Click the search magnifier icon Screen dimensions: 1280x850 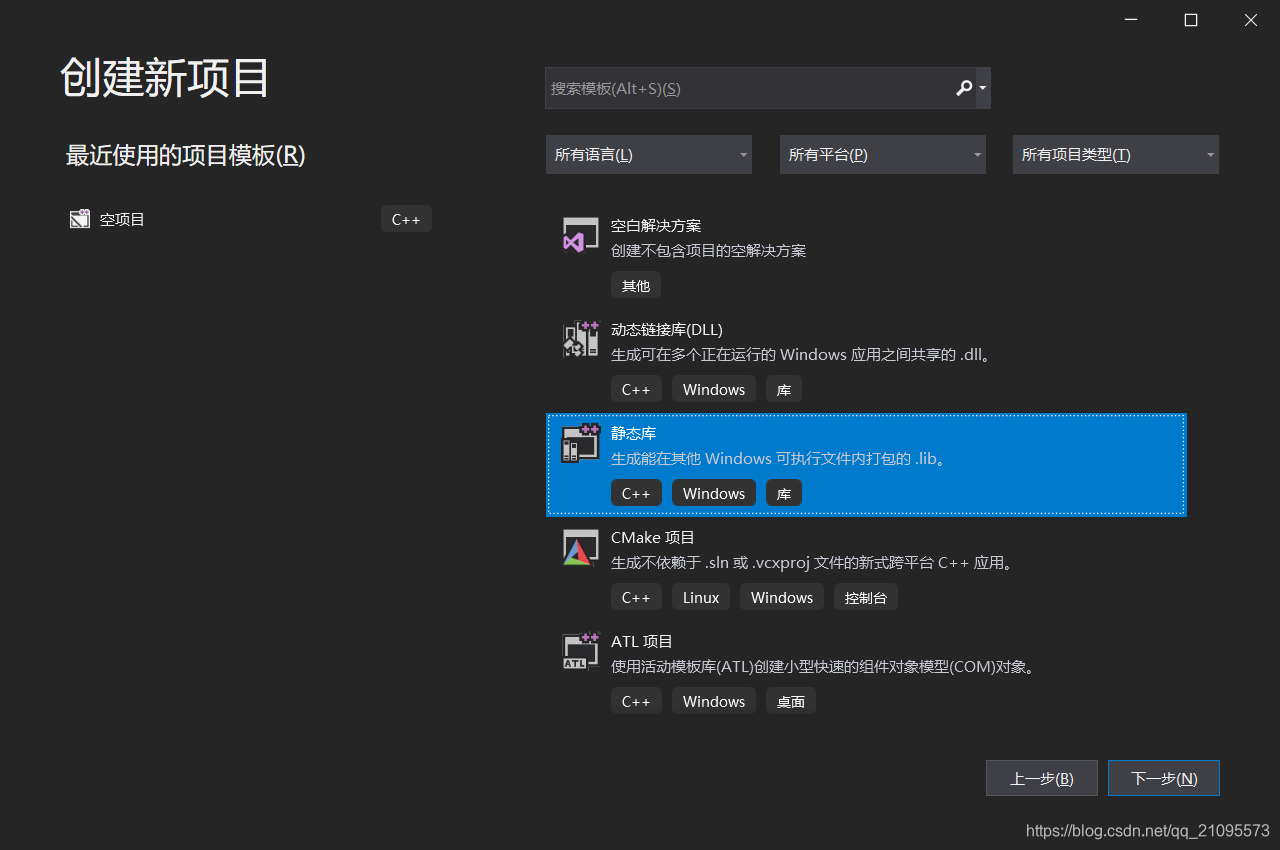pos(962,88)
